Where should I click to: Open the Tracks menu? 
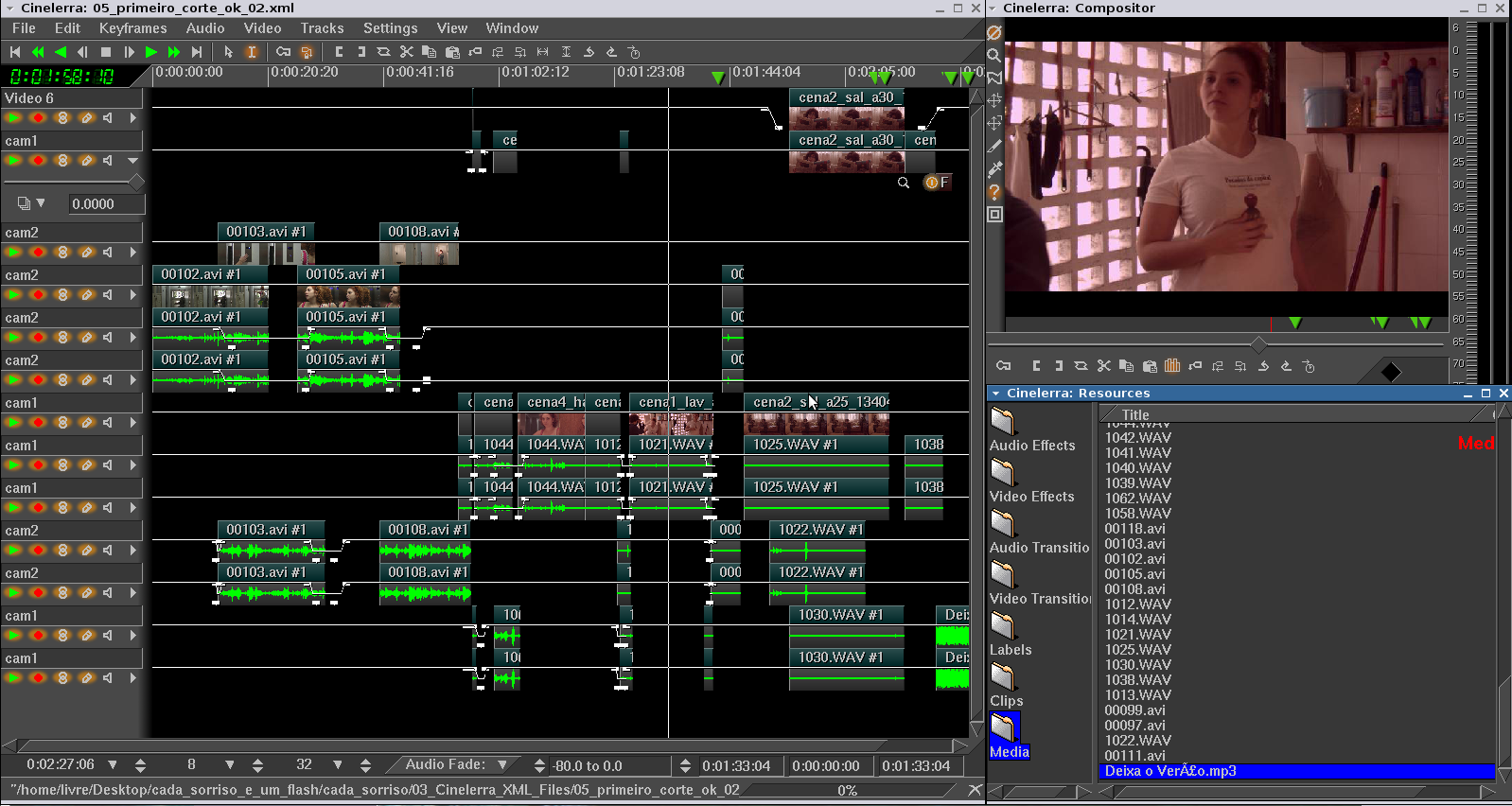322,28
